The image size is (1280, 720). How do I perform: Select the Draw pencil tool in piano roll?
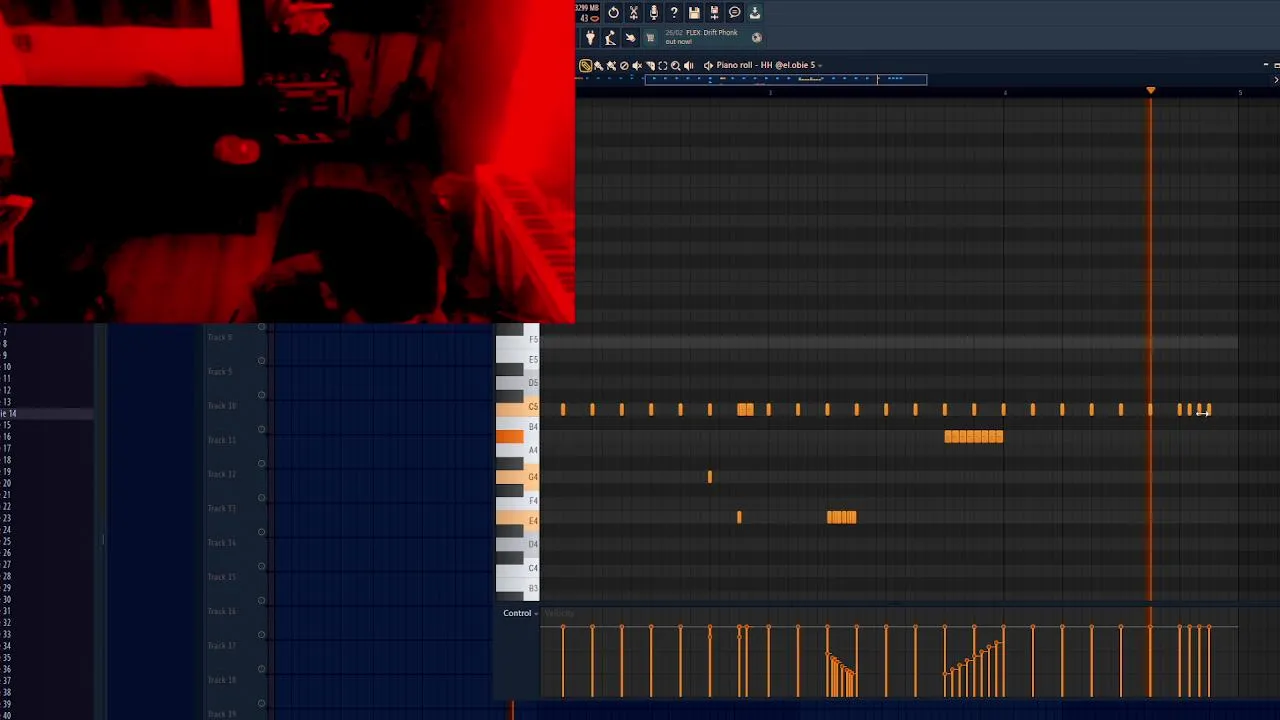(585, 65)
